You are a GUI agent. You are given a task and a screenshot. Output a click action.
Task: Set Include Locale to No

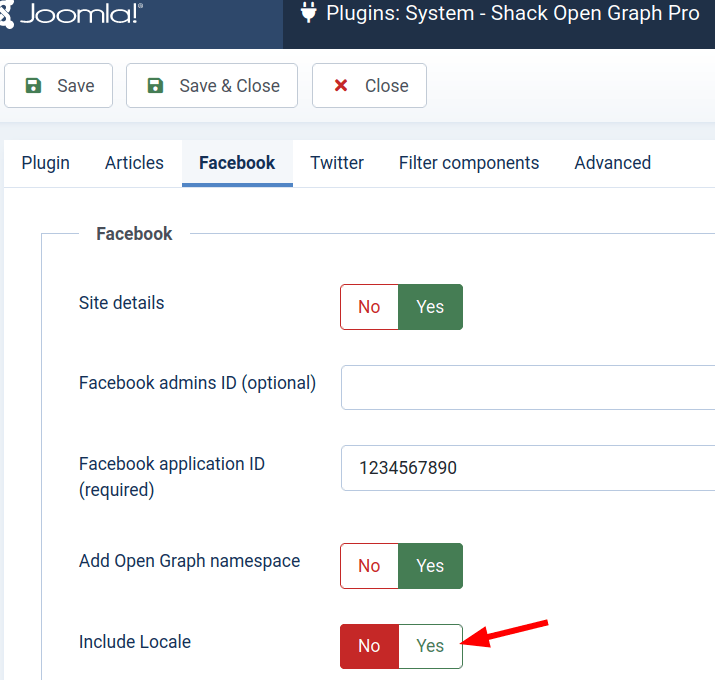[x=369, y=646]
